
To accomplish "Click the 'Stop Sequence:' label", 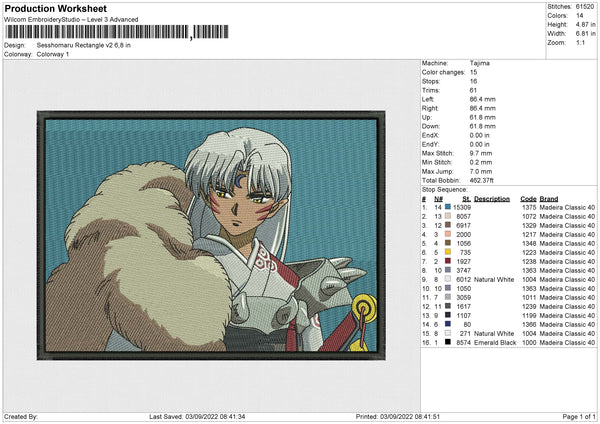I will point(445,190).
